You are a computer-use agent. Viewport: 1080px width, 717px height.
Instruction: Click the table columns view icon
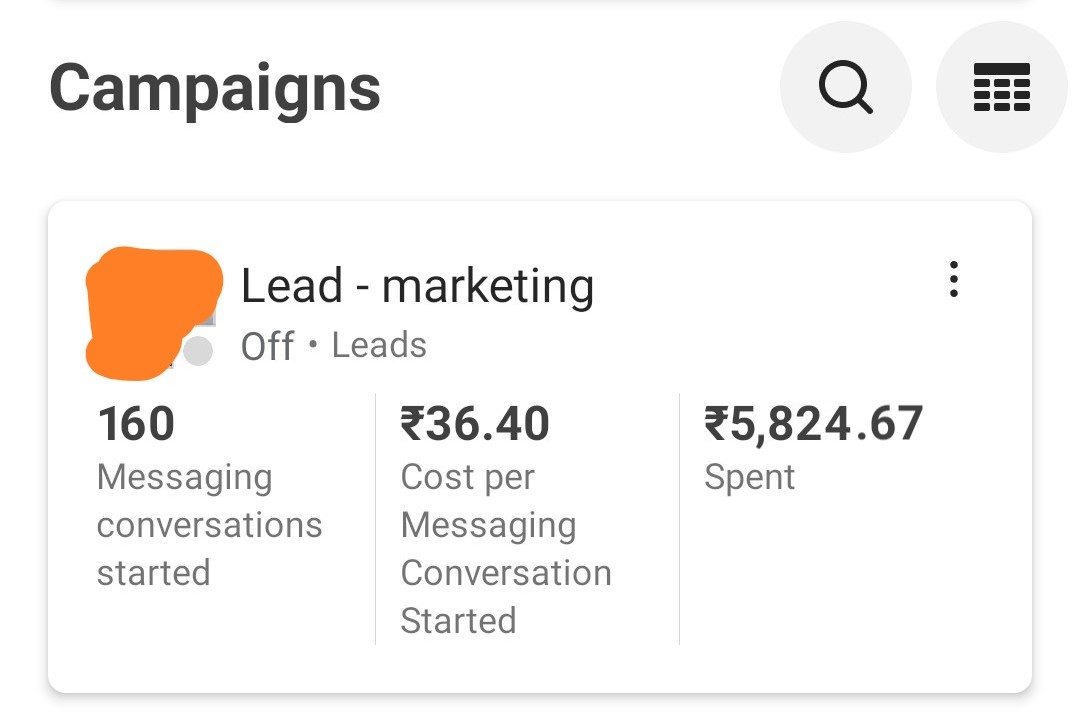pos(1001,88)
